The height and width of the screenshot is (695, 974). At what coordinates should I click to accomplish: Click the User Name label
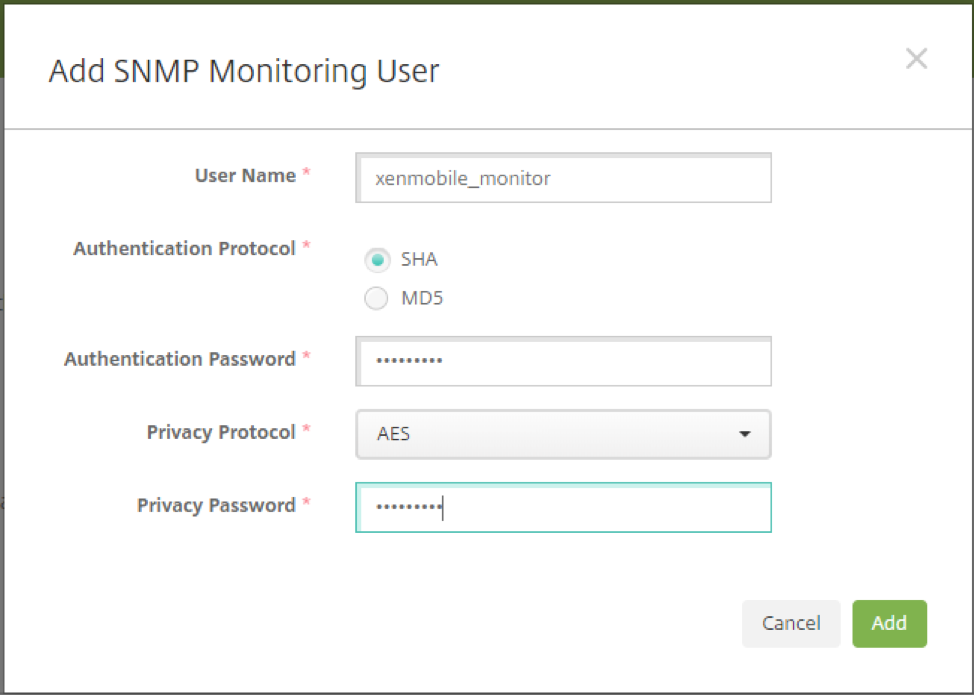click(245, 176)
